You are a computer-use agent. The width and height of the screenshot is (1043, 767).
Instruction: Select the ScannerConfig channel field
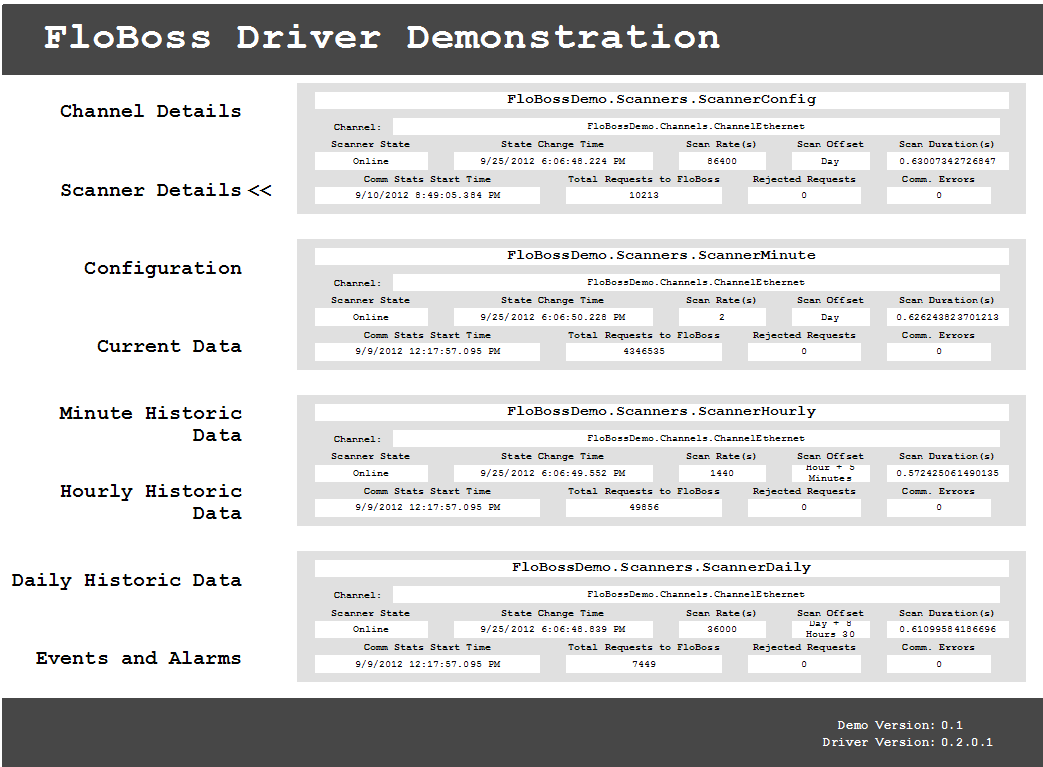click(x=696, y=126)
